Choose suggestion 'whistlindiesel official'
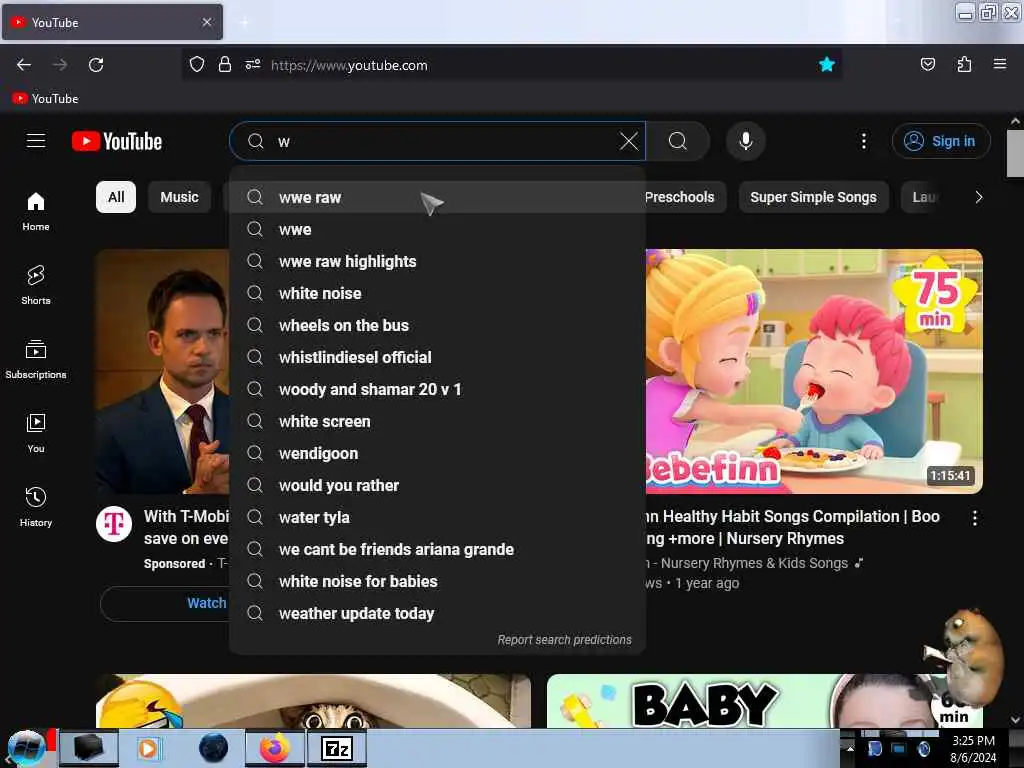 coord(437,357)
